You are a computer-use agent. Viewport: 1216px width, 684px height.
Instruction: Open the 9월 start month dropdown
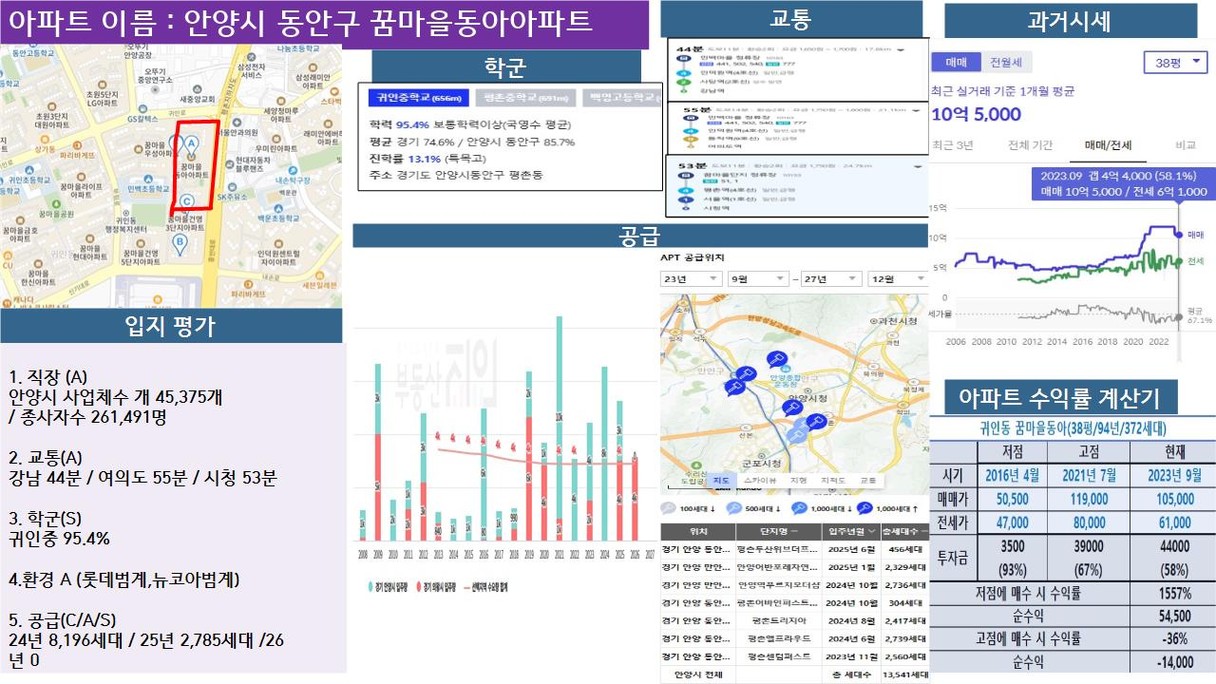click(x=758, y=279)
